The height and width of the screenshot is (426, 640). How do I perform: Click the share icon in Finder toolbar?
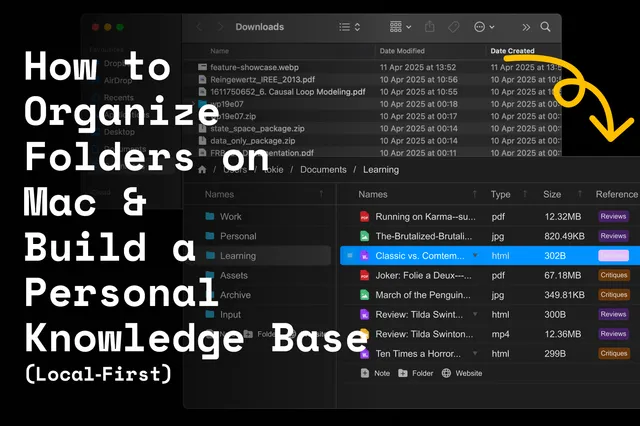coord(431,27)
